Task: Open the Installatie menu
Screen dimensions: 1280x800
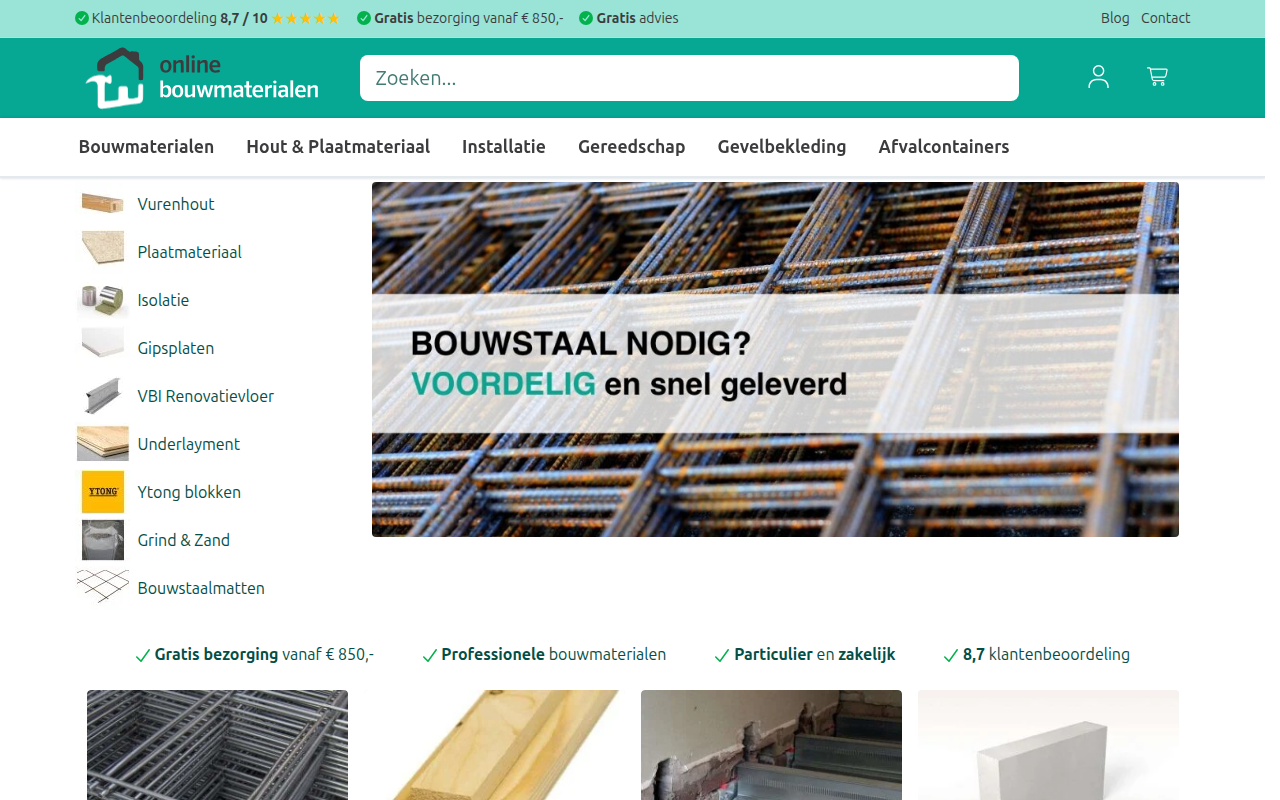Action: point(504,147)
